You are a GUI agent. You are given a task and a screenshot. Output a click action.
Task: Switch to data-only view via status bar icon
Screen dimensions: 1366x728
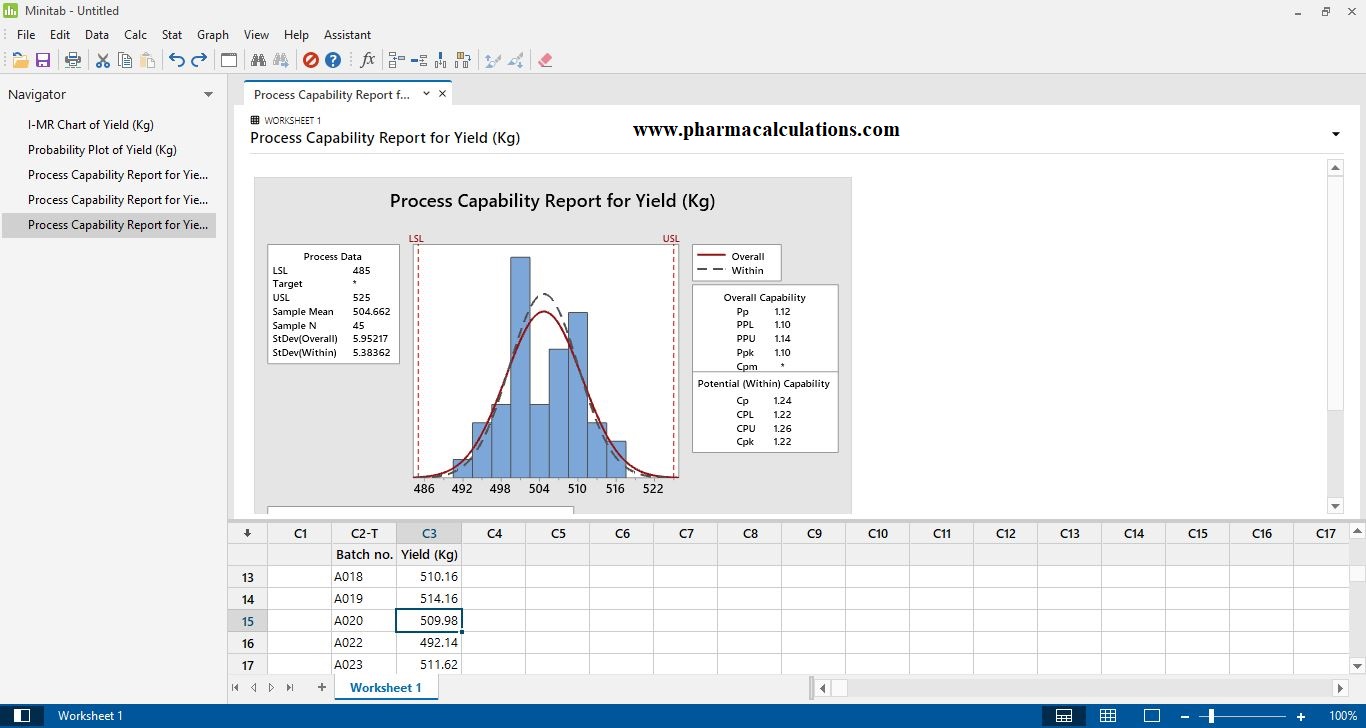point(1107,715)
